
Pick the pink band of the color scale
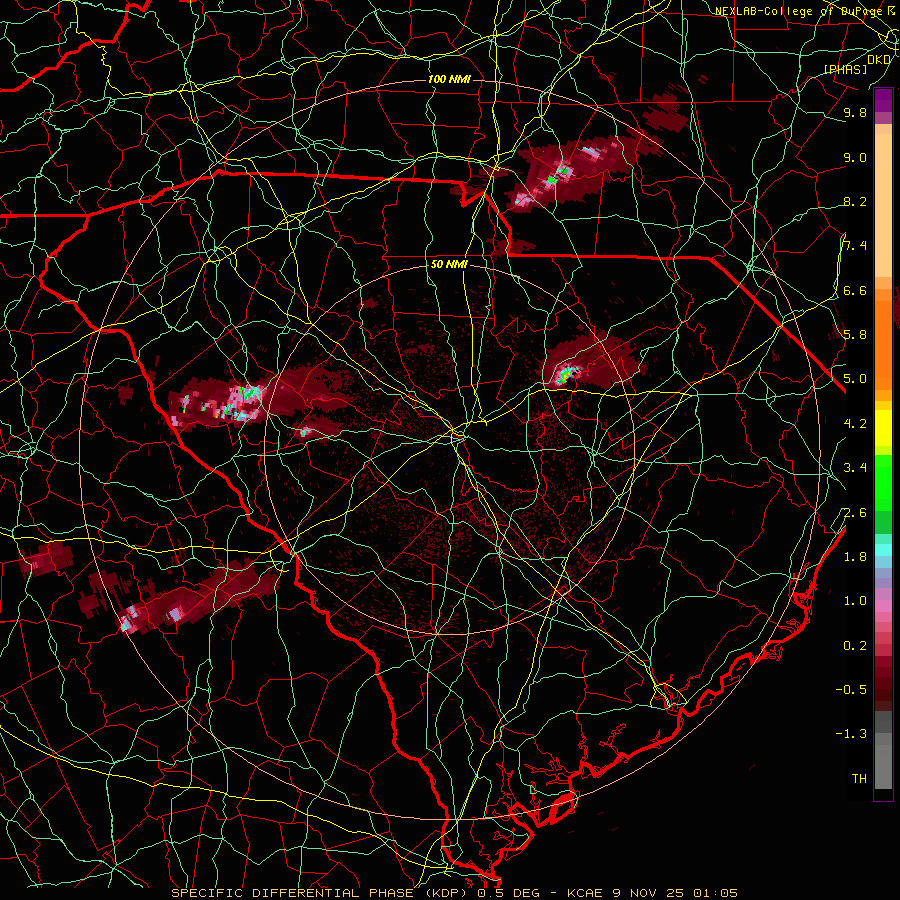click(x=883, y=606)
